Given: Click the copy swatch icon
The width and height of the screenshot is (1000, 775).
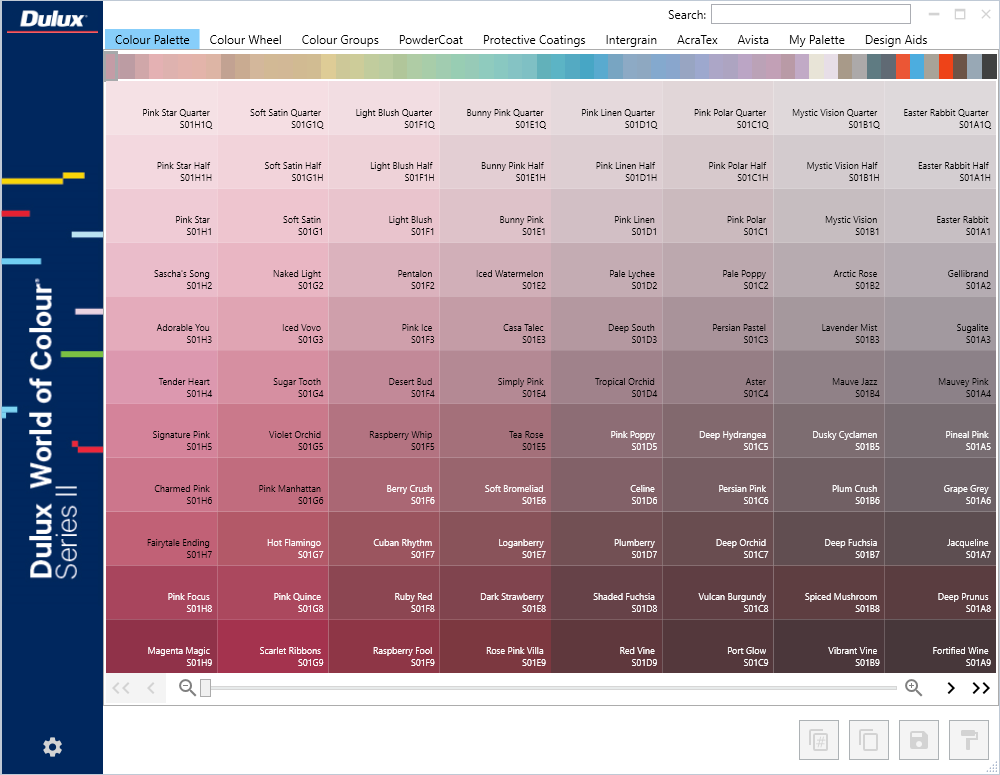Looking at the screenshot, I should coord(868,740).
